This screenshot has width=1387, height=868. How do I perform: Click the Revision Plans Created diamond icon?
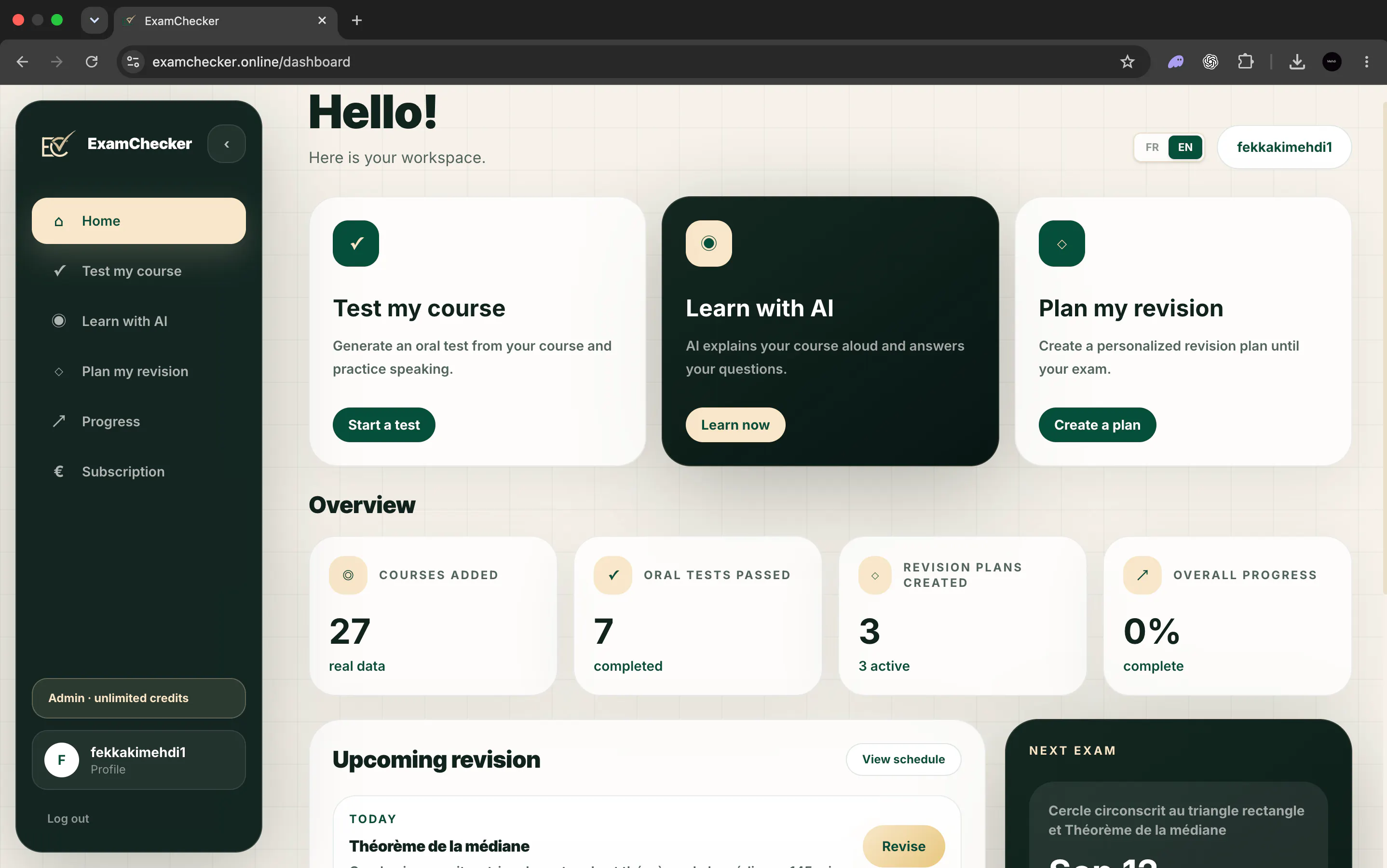pyautogui.click(x=875, y=575)
